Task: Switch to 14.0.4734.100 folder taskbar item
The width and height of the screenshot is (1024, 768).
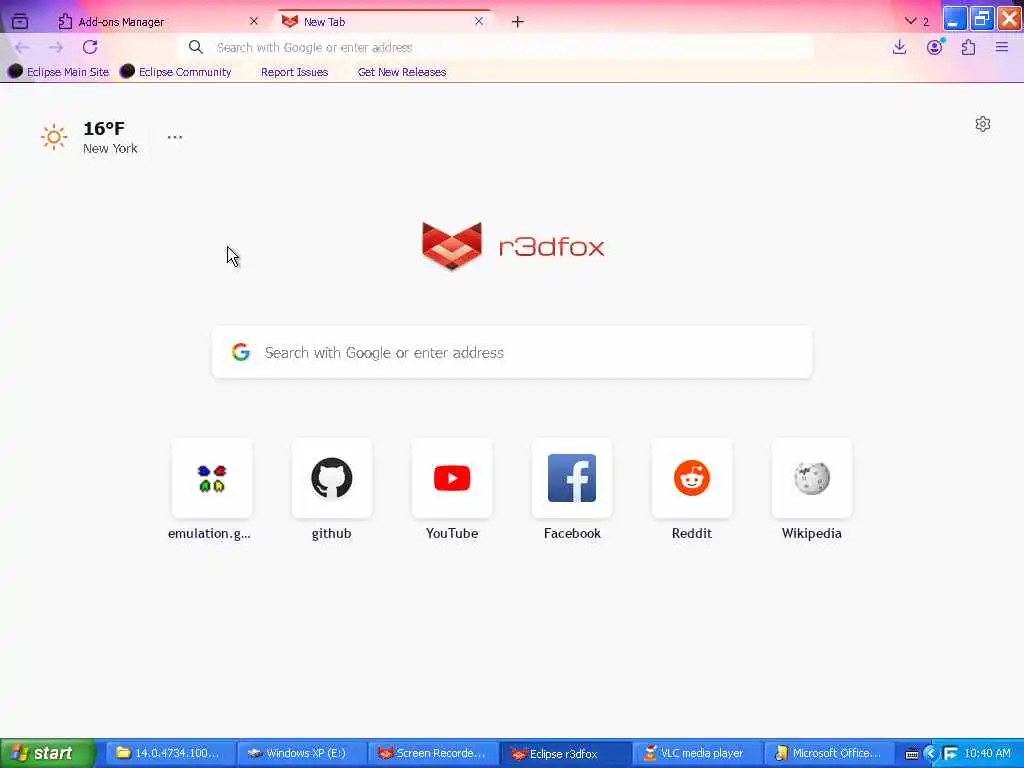Action: tap(168, 754)
